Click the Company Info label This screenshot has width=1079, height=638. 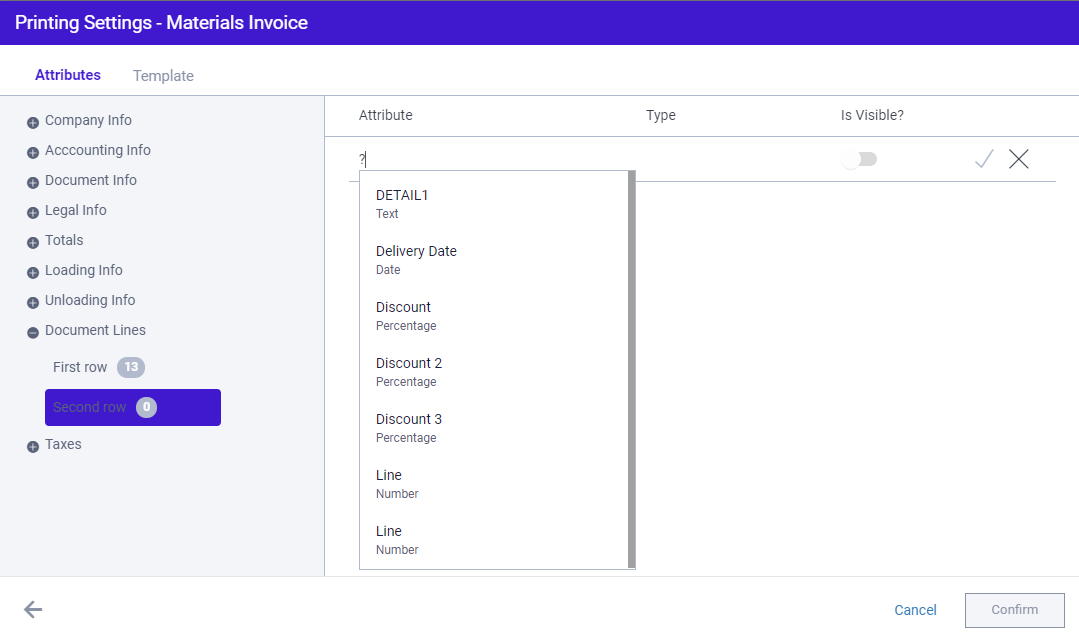(x=88, y=120)
